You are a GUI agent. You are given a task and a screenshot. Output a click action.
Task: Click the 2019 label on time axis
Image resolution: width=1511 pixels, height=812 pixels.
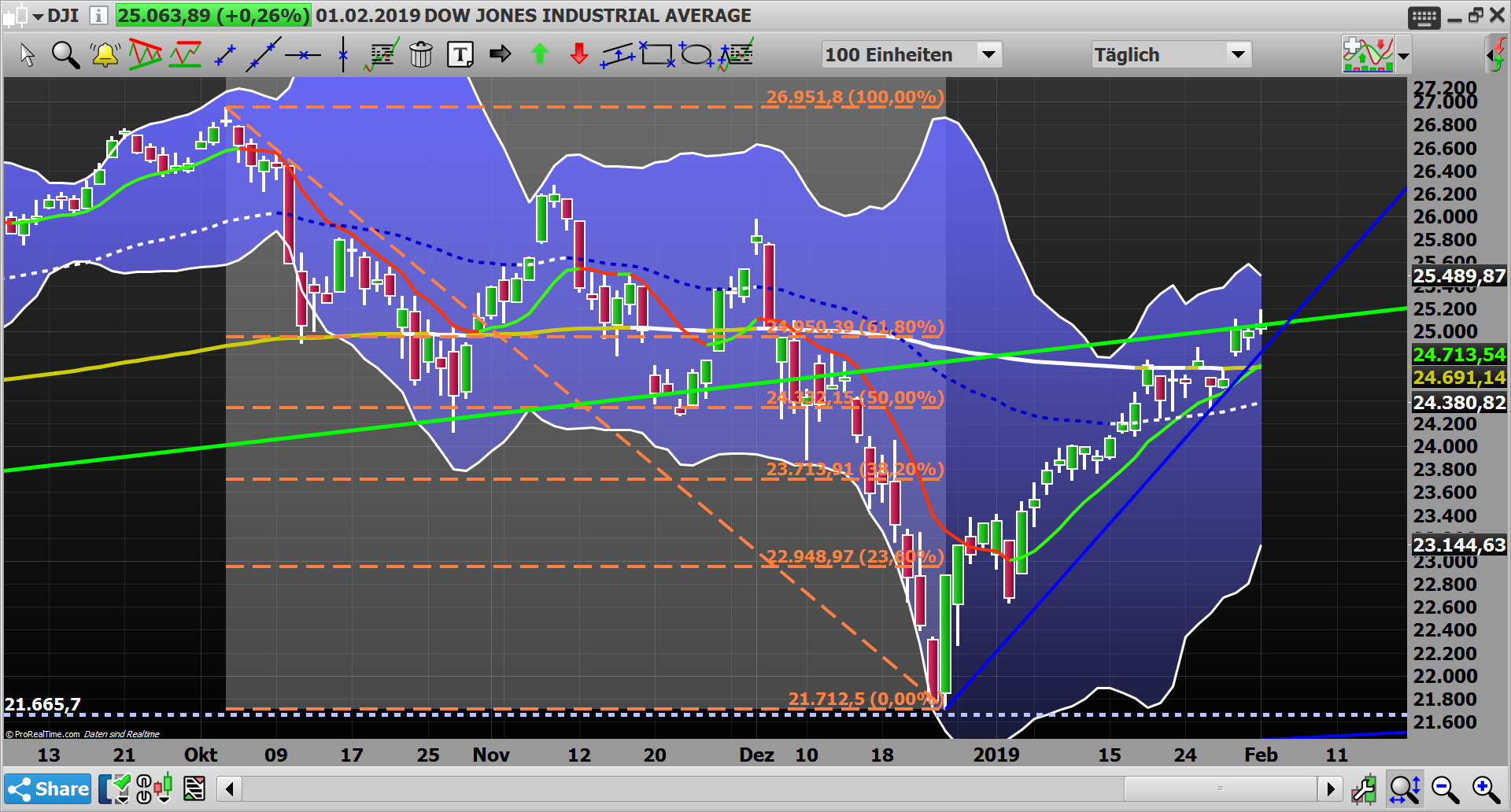pos(996,755)
